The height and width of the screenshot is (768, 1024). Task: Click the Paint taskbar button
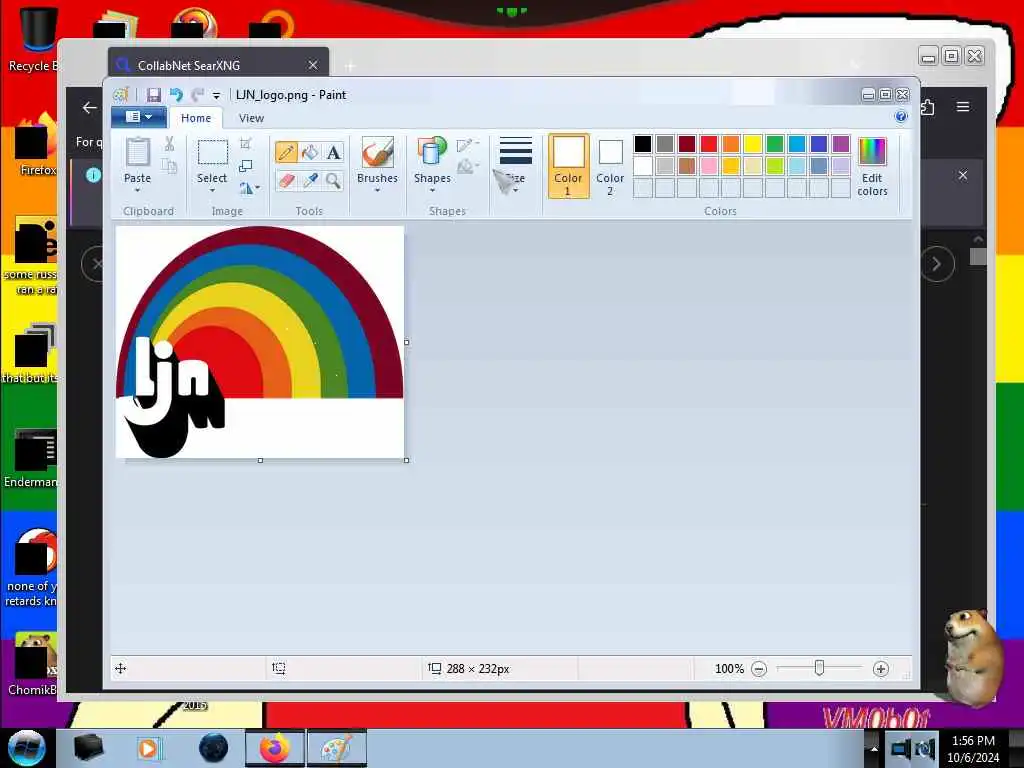[336, 748]
